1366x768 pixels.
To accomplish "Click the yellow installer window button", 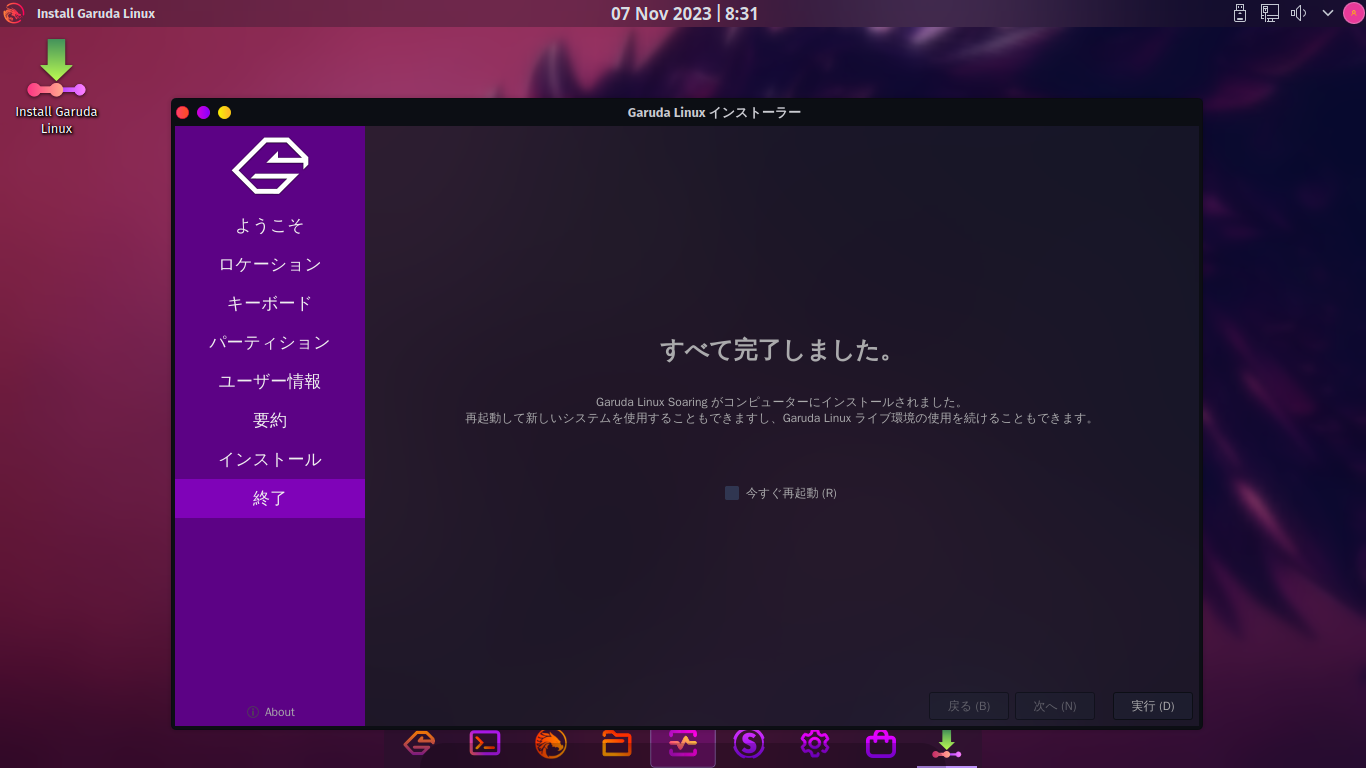I will point(225,112).
